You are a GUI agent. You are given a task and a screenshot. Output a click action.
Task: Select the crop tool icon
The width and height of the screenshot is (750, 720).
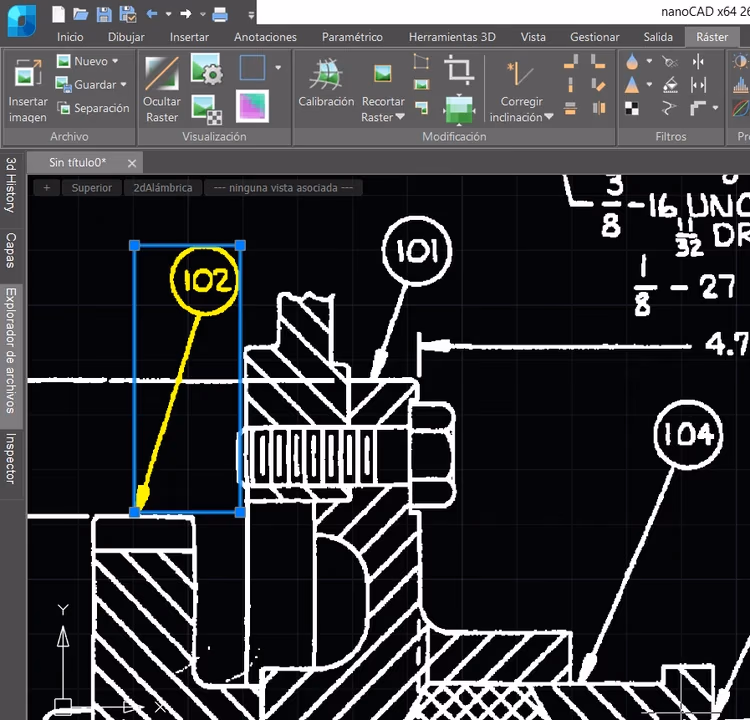(x=459, y=69)
